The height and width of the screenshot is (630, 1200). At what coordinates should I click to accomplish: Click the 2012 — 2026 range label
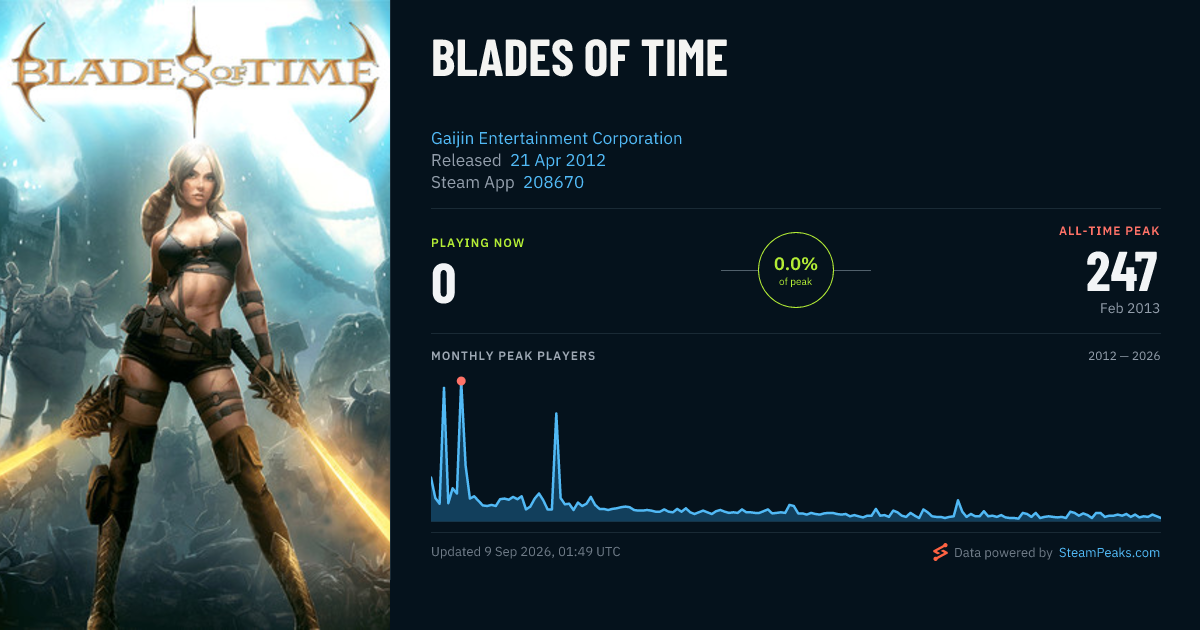pos(1124,356)
